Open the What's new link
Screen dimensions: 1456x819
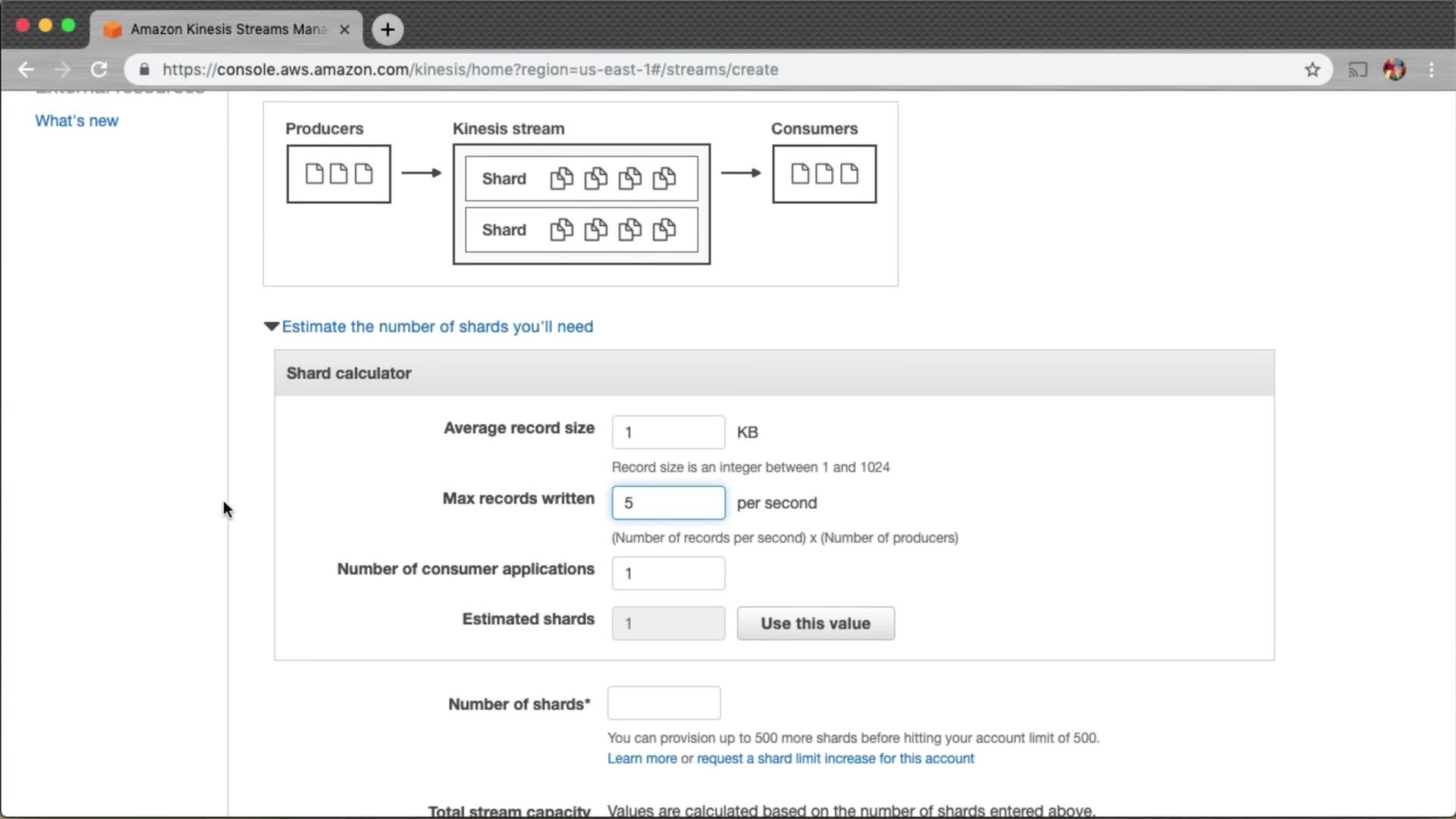77,121
